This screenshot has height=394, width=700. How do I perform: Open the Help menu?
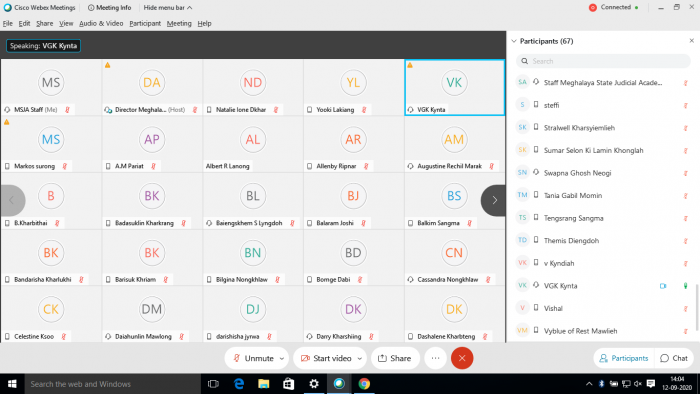click(x=204, y=24)
